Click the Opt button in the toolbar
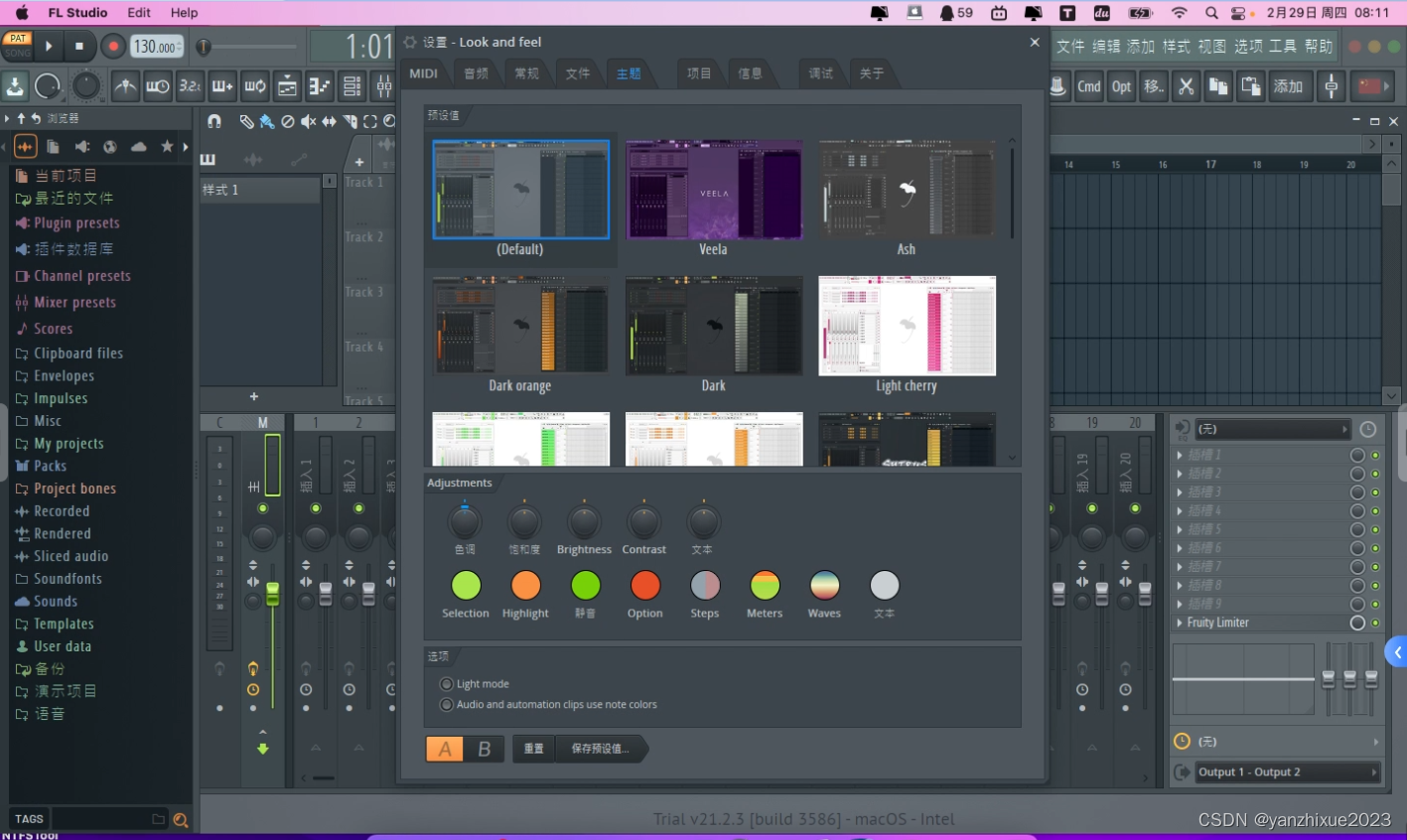Image resolution: width=1407 pixels, height=840 pixels. click(1121, 86)
